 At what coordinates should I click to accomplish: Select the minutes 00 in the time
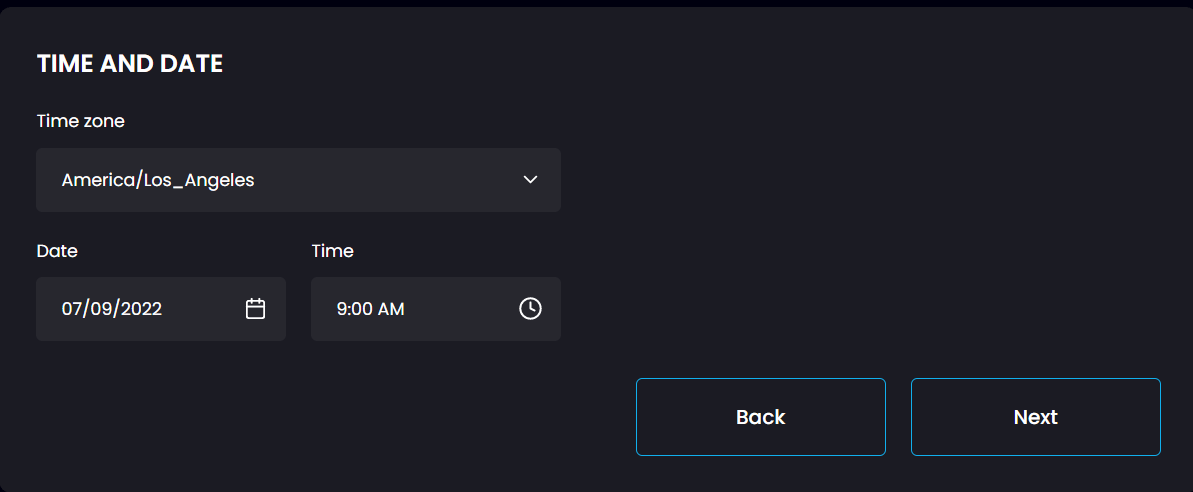[x=361, y=309]
